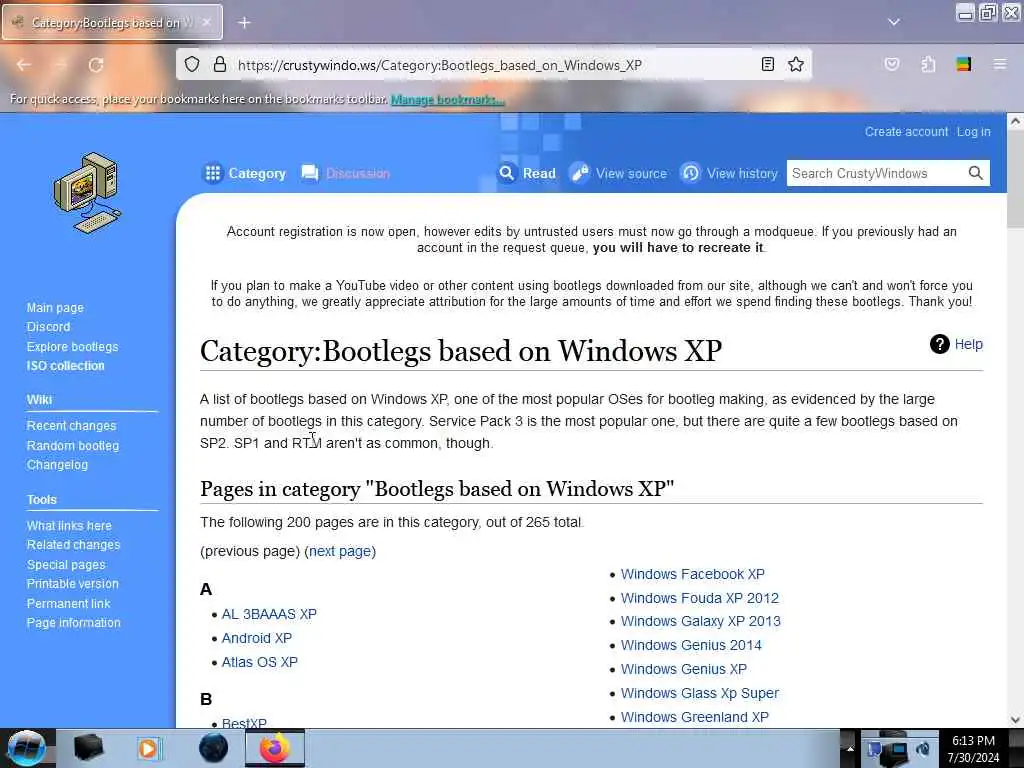Open Windows Galaxy XP 2013 page
This screenshot has height=768, width=1024.
701,621
